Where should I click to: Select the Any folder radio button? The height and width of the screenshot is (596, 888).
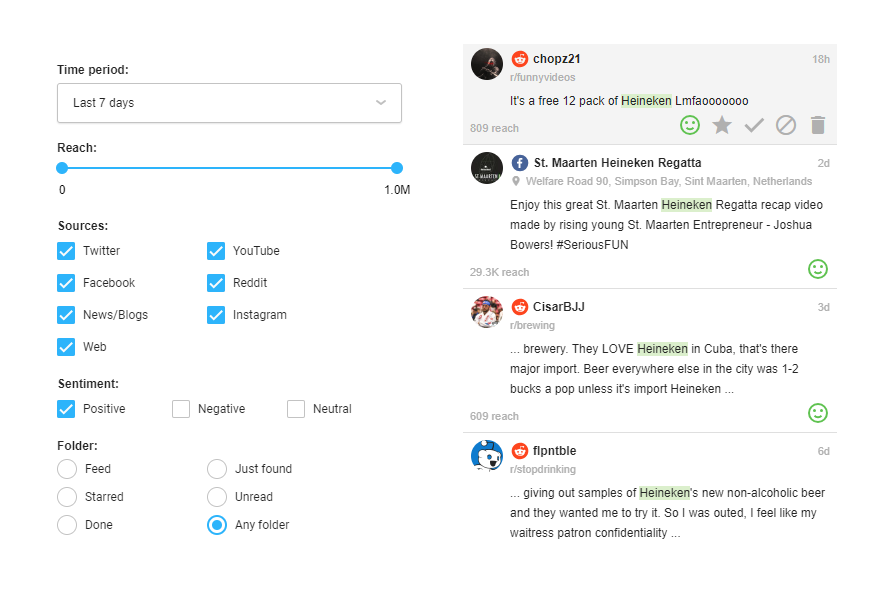pyautogui.click(x=217, y=525)
